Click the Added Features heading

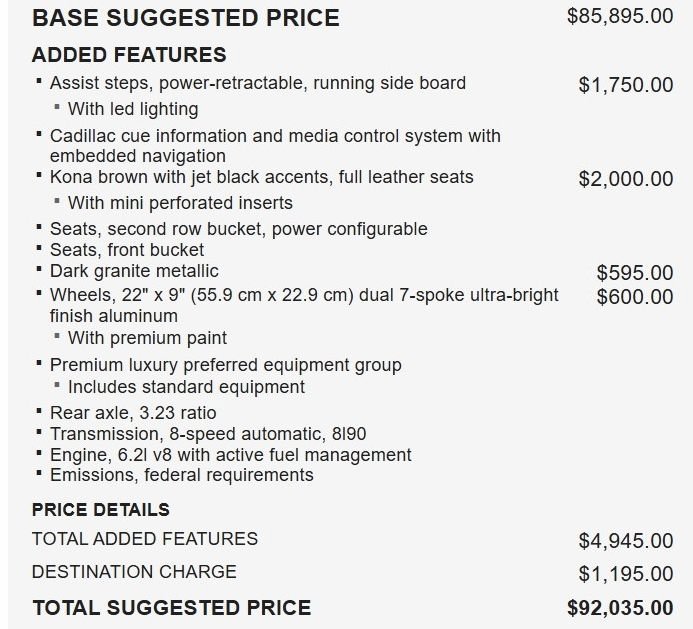129,55
